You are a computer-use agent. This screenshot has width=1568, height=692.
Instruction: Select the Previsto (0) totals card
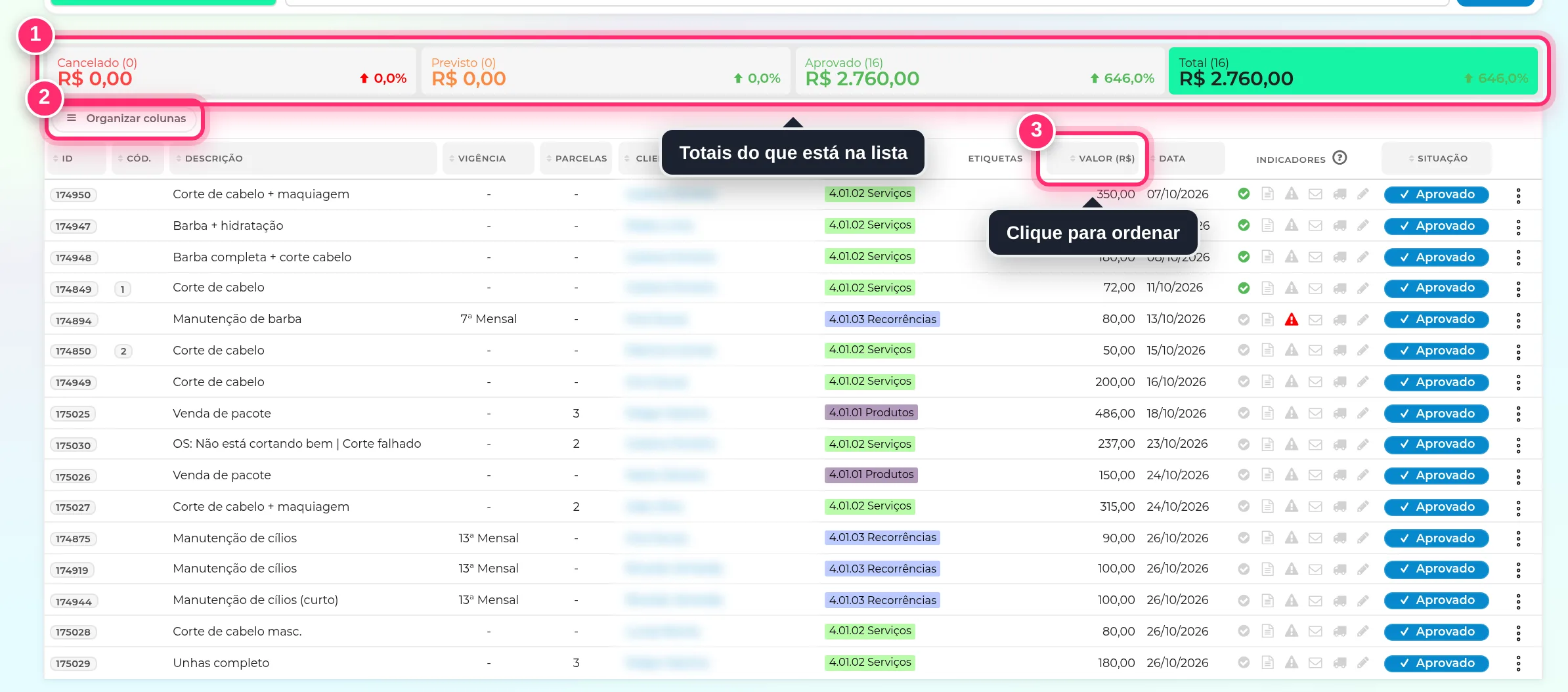[605, 71]
